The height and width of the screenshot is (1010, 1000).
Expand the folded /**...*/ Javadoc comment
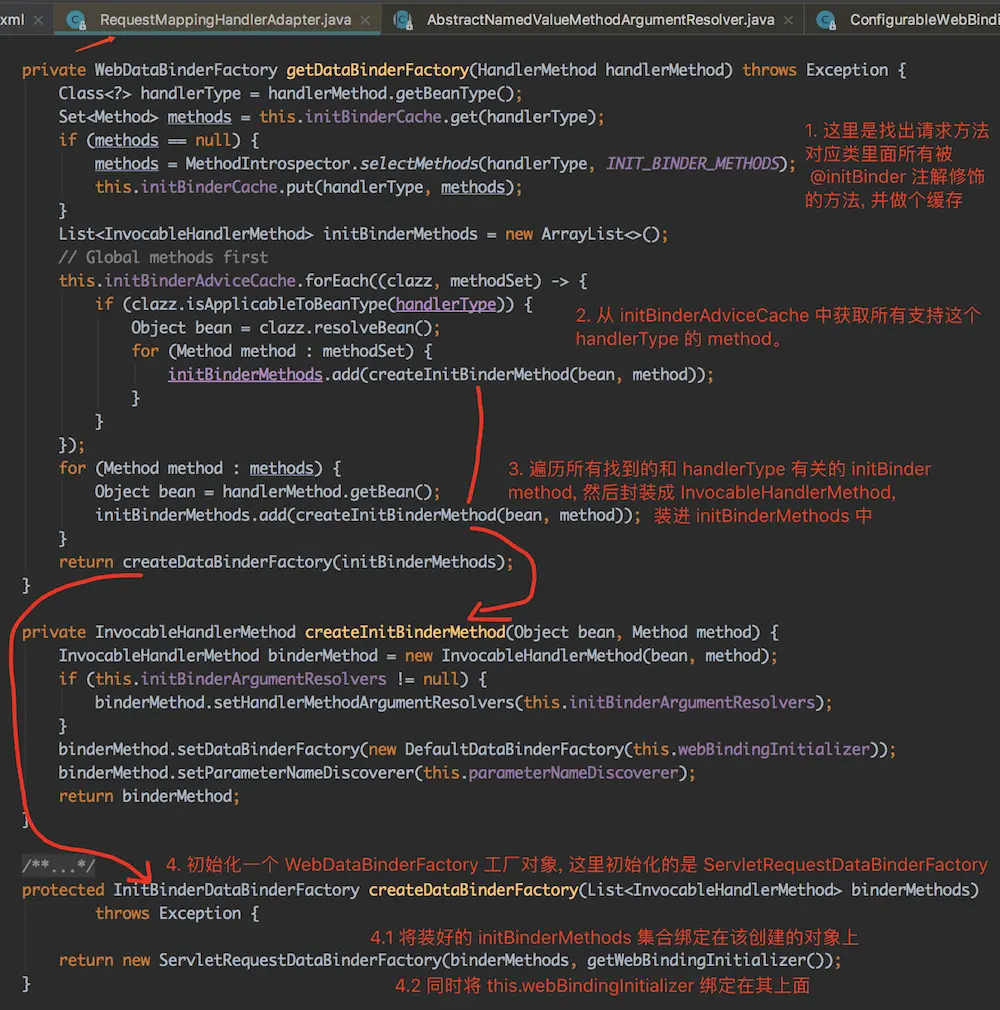pos(58,866)
